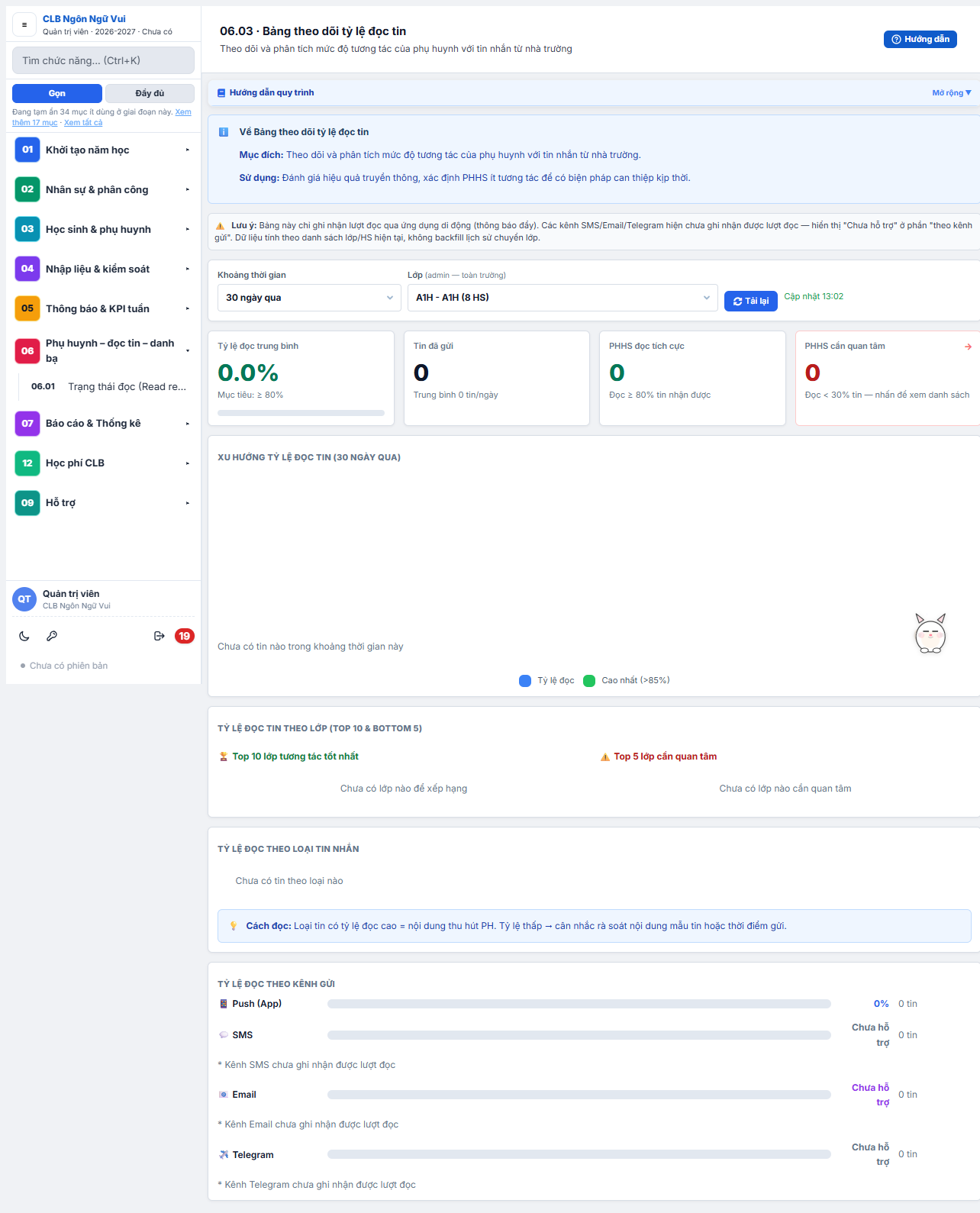Switch sidebar to Đầy đủ mode
The image size is (980, 1213).
point(150,93)
